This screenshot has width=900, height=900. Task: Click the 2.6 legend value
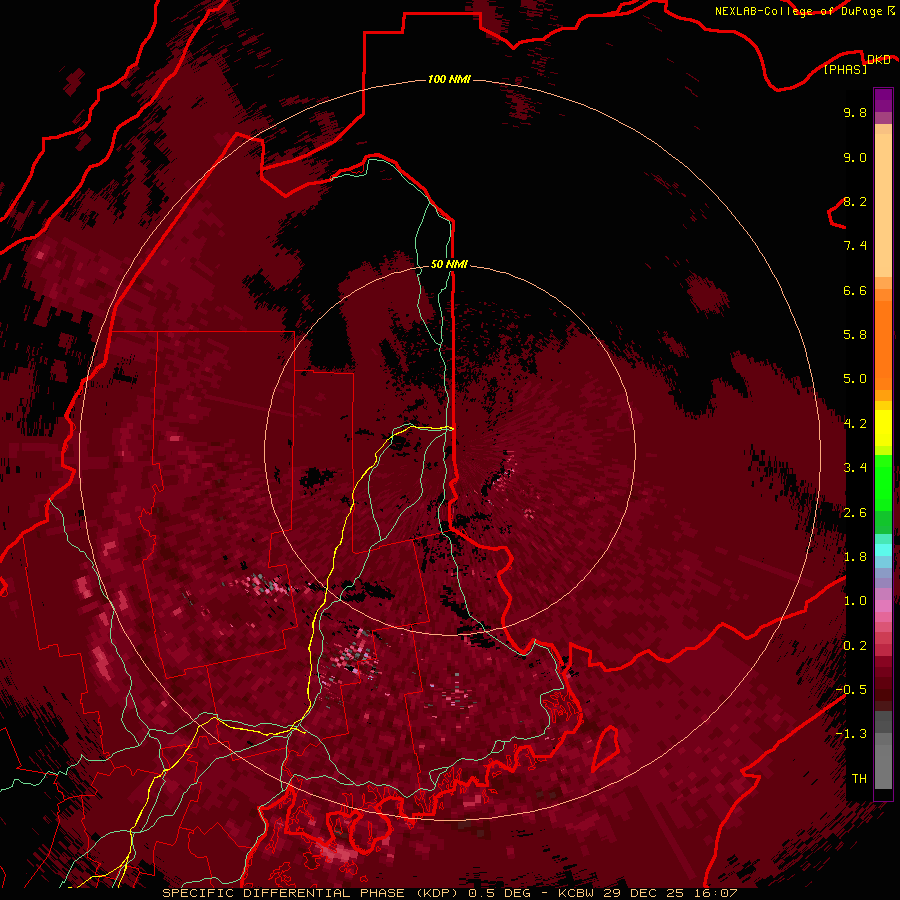tap(855, 513)
